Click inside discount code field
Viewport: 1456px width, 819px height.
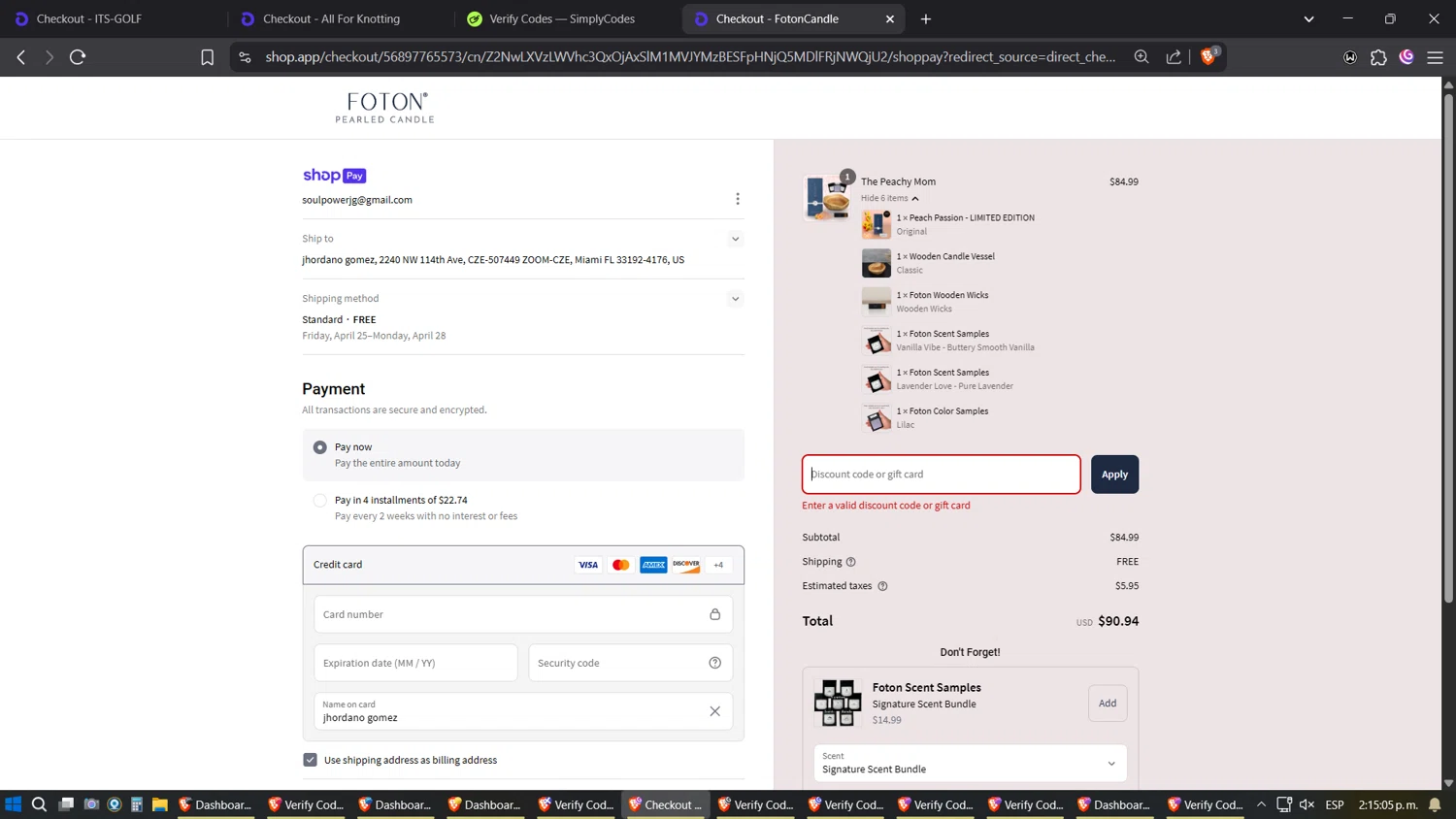[x=941, y=475]
